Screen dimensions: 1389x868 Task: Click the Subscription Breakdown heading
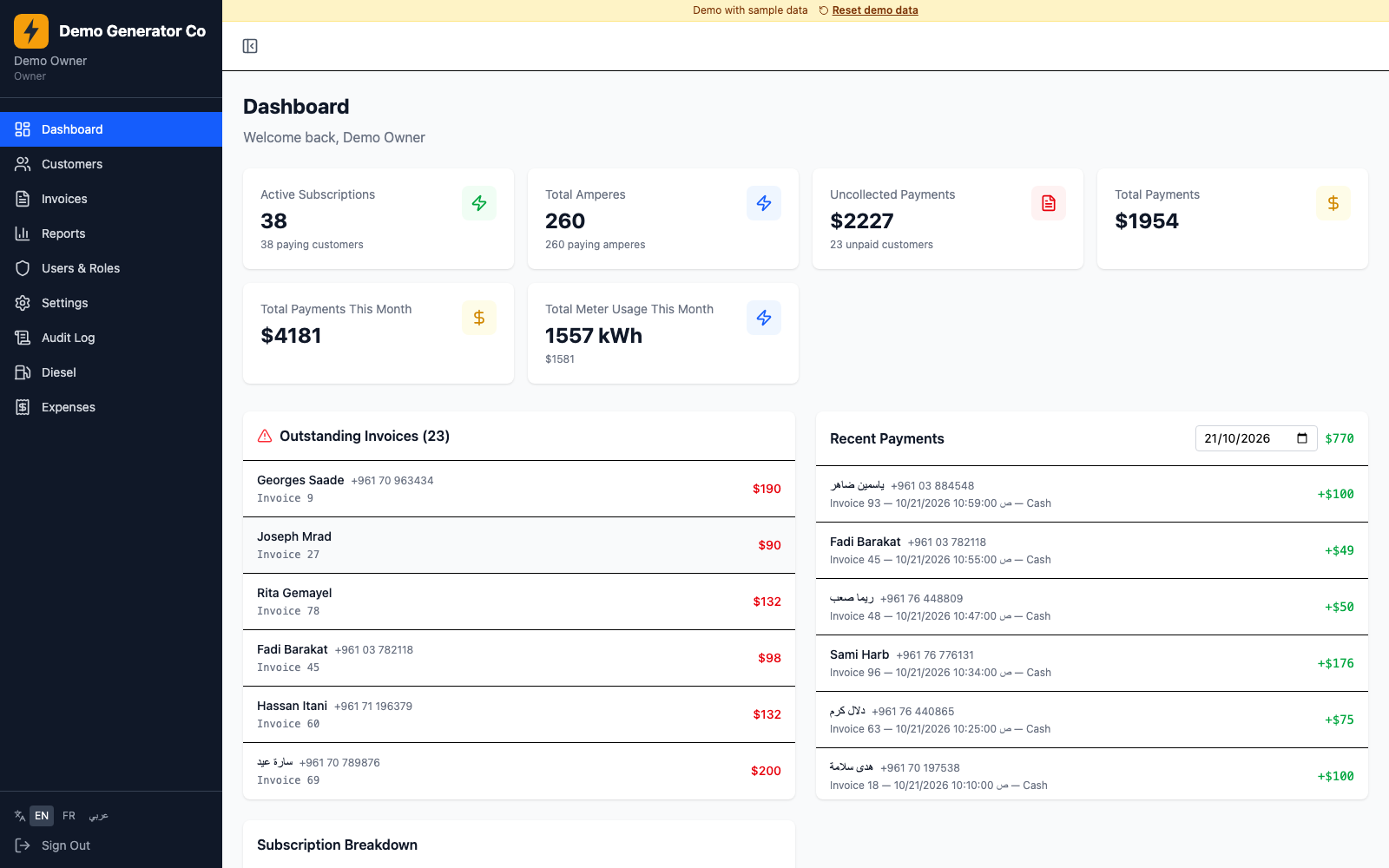337,845
